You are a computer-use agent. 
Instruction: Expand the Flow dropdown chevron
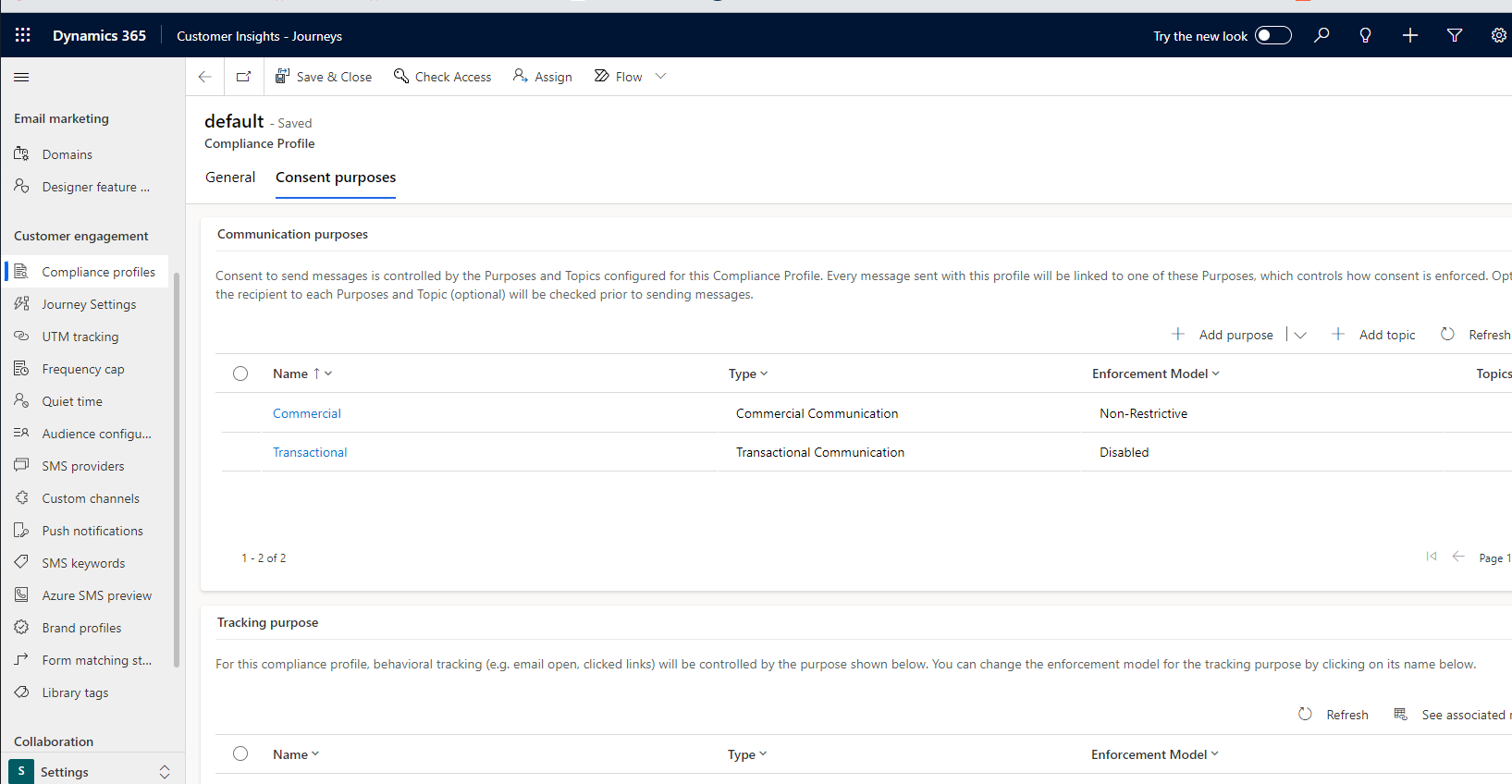pos(660,77)
